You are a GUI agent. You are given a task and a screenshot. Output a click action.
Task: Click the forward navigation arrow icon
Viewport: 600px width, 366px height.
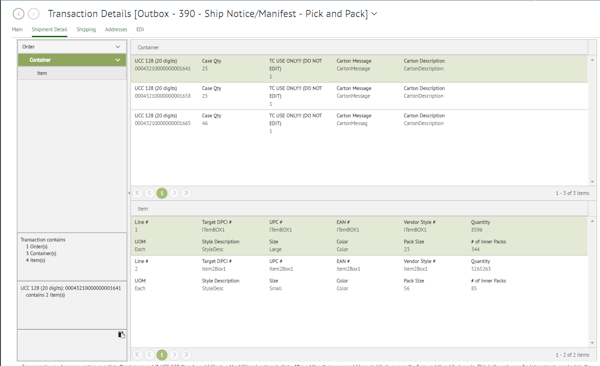[x=34, y=14]
